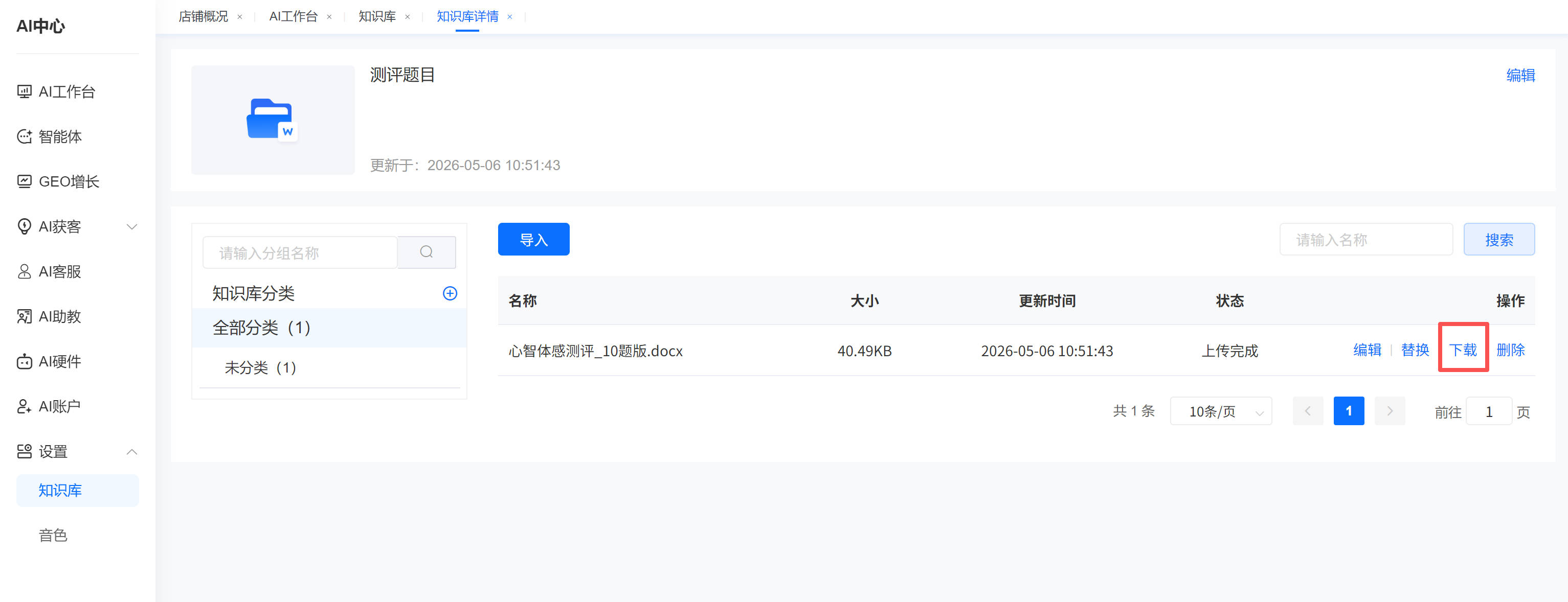Close the 知识库详情 tab

510,17
